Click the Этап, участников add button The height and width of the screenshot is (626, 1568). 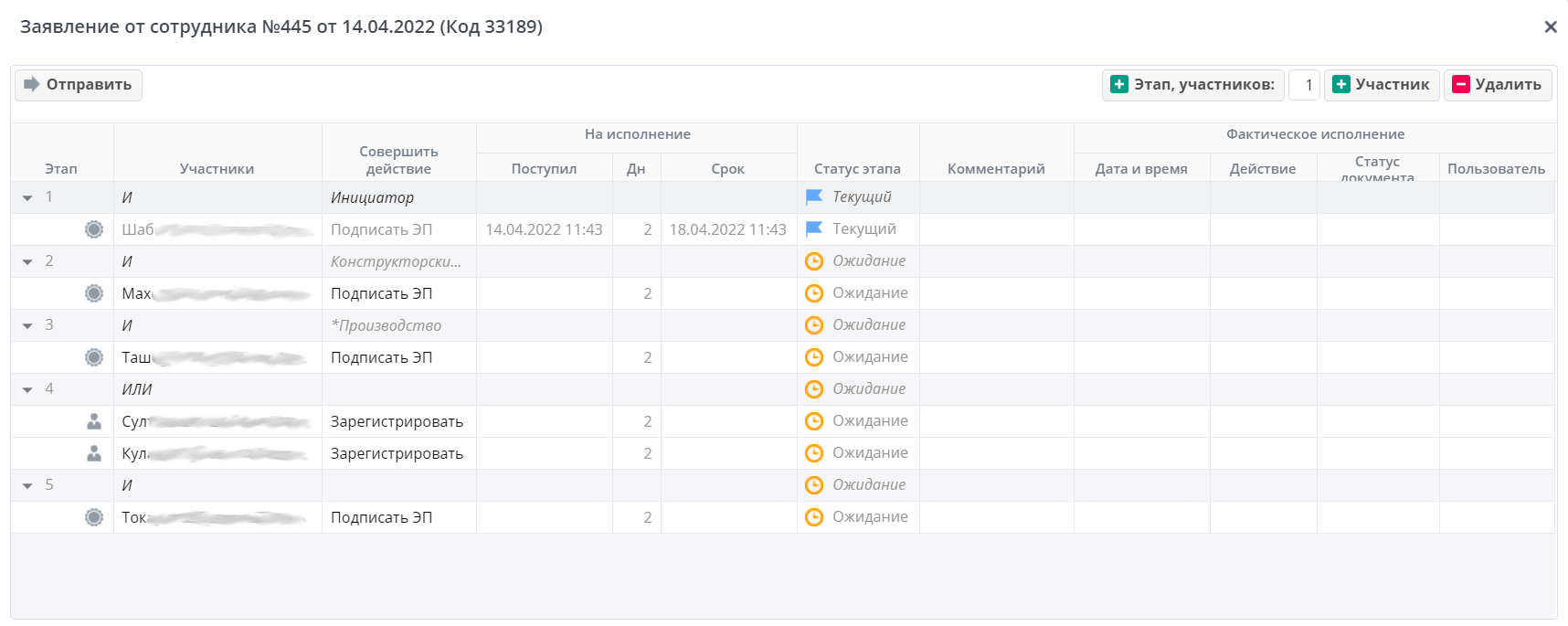1192,85
